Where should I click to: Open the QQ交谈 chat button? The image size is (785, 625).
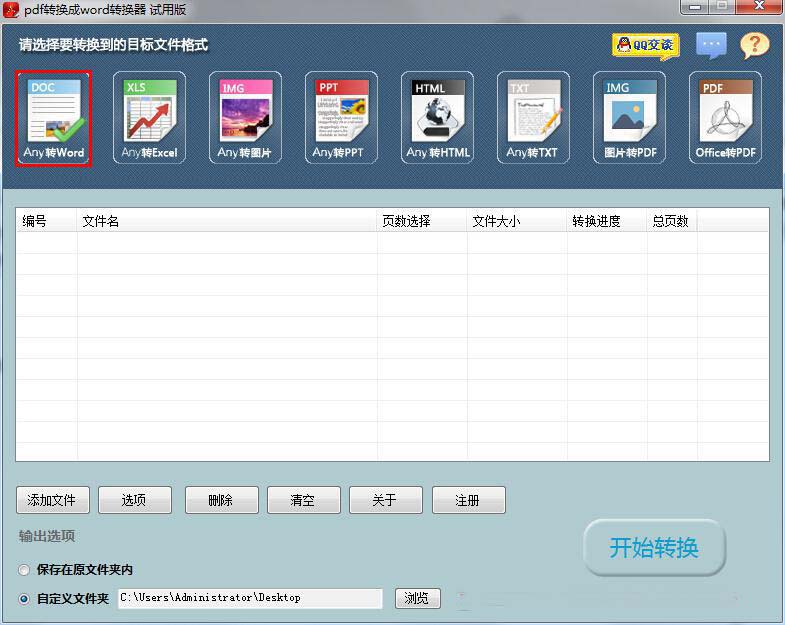(x=645, y=45)
